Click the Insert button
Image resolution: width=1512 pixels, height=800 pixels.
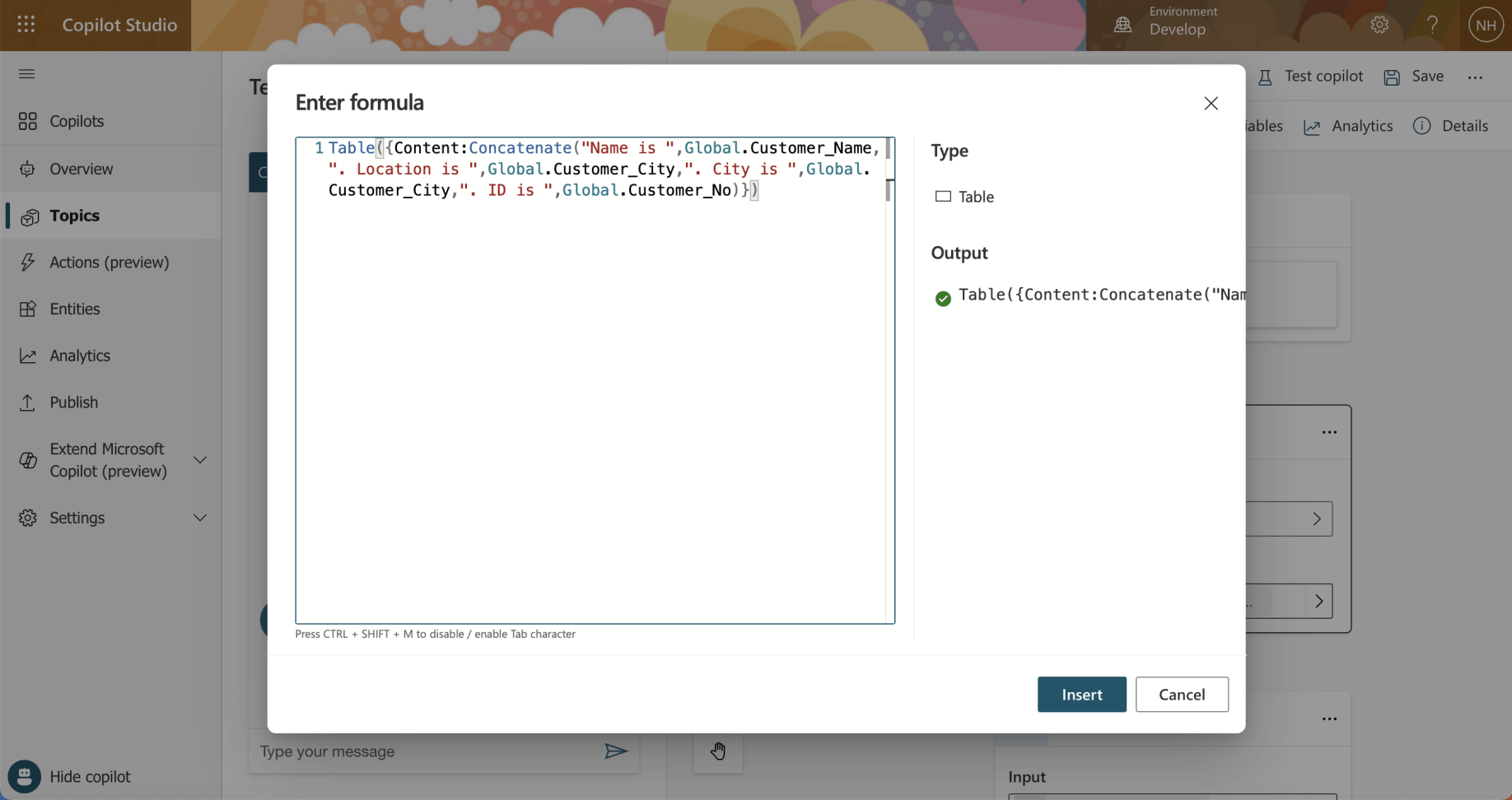coord(1081,695)
